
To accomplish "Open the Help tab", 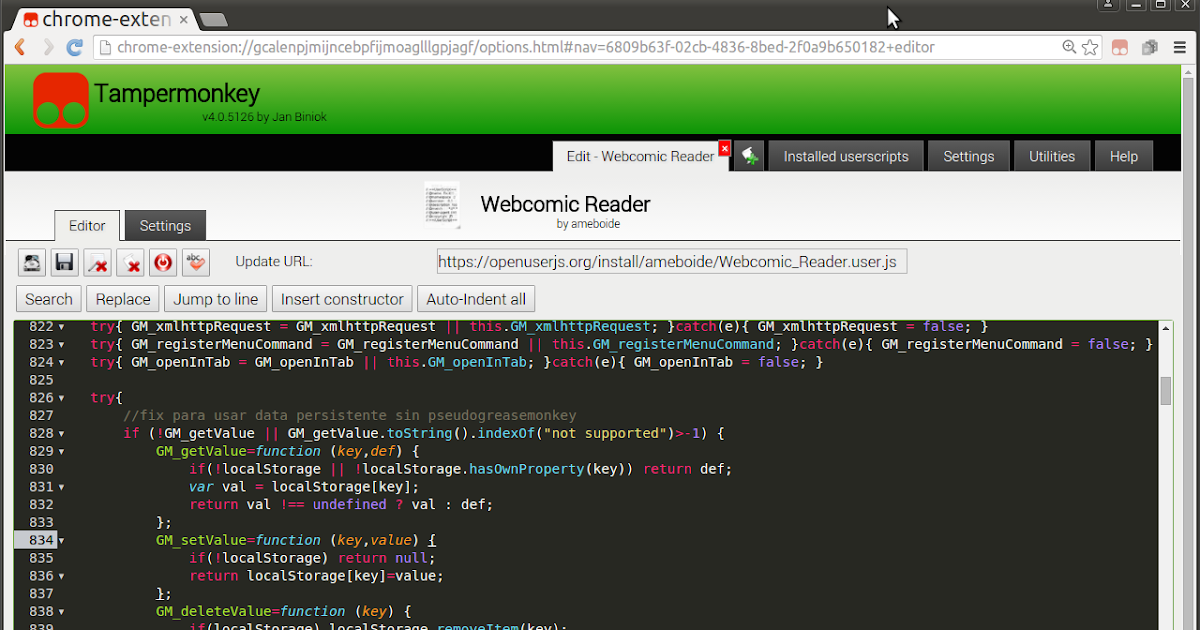I will [1124, 156].
